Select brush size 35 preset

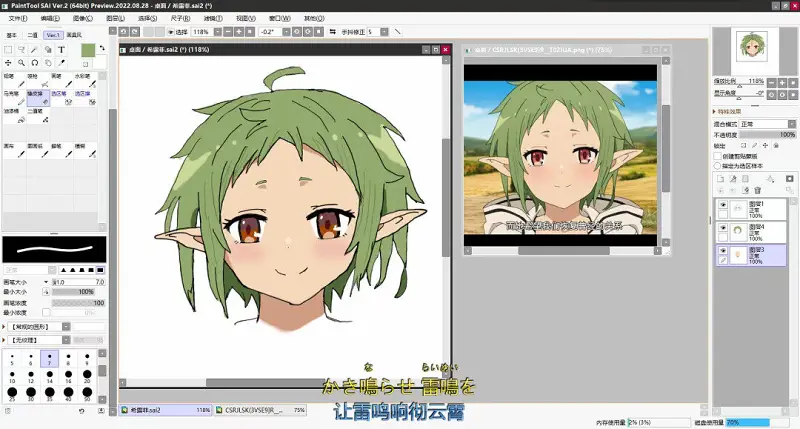pyautogui.click(x=49, y=394)
